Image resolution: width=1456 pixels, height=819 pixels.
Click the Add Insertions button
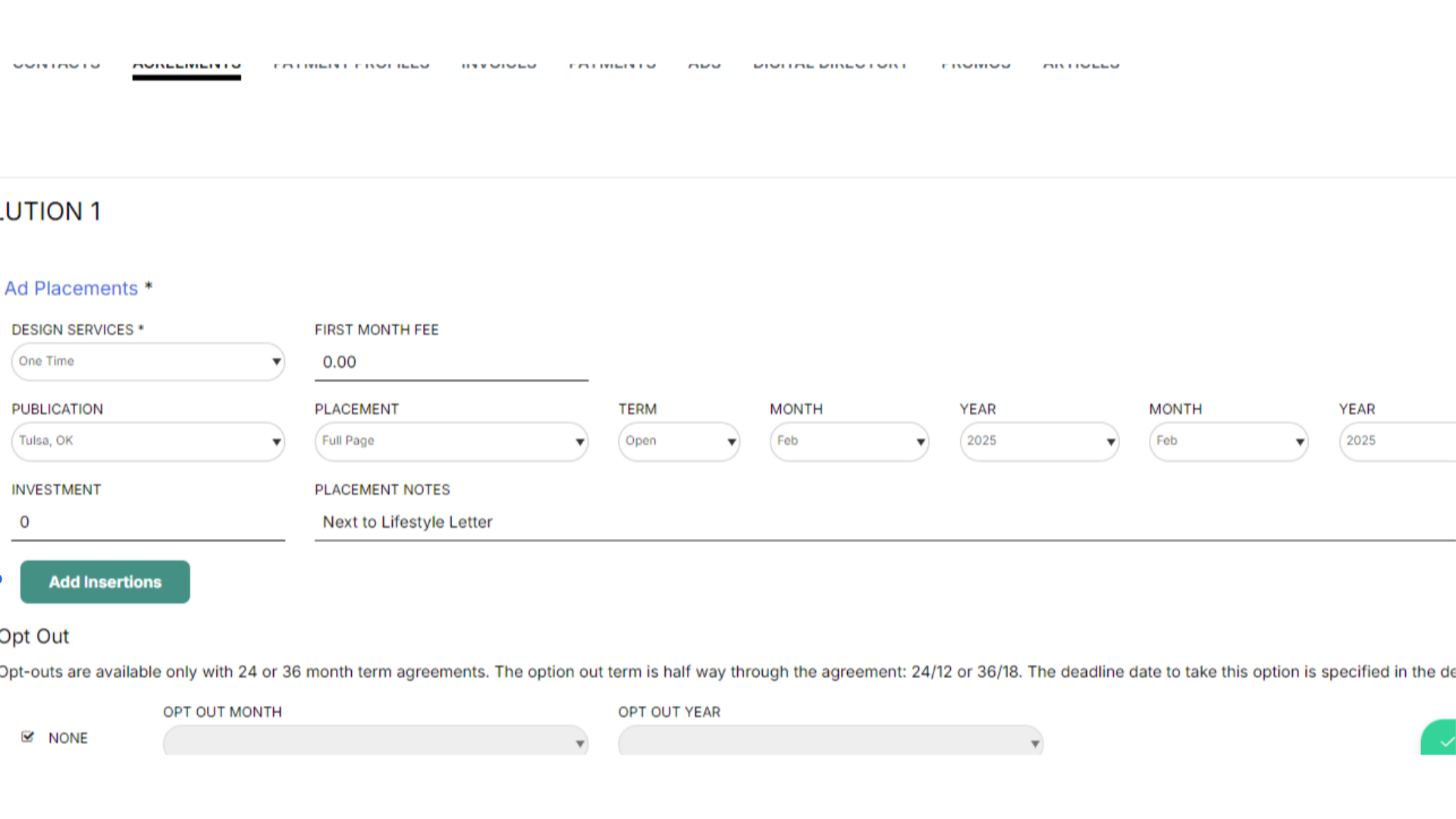(x=105, y=582)
